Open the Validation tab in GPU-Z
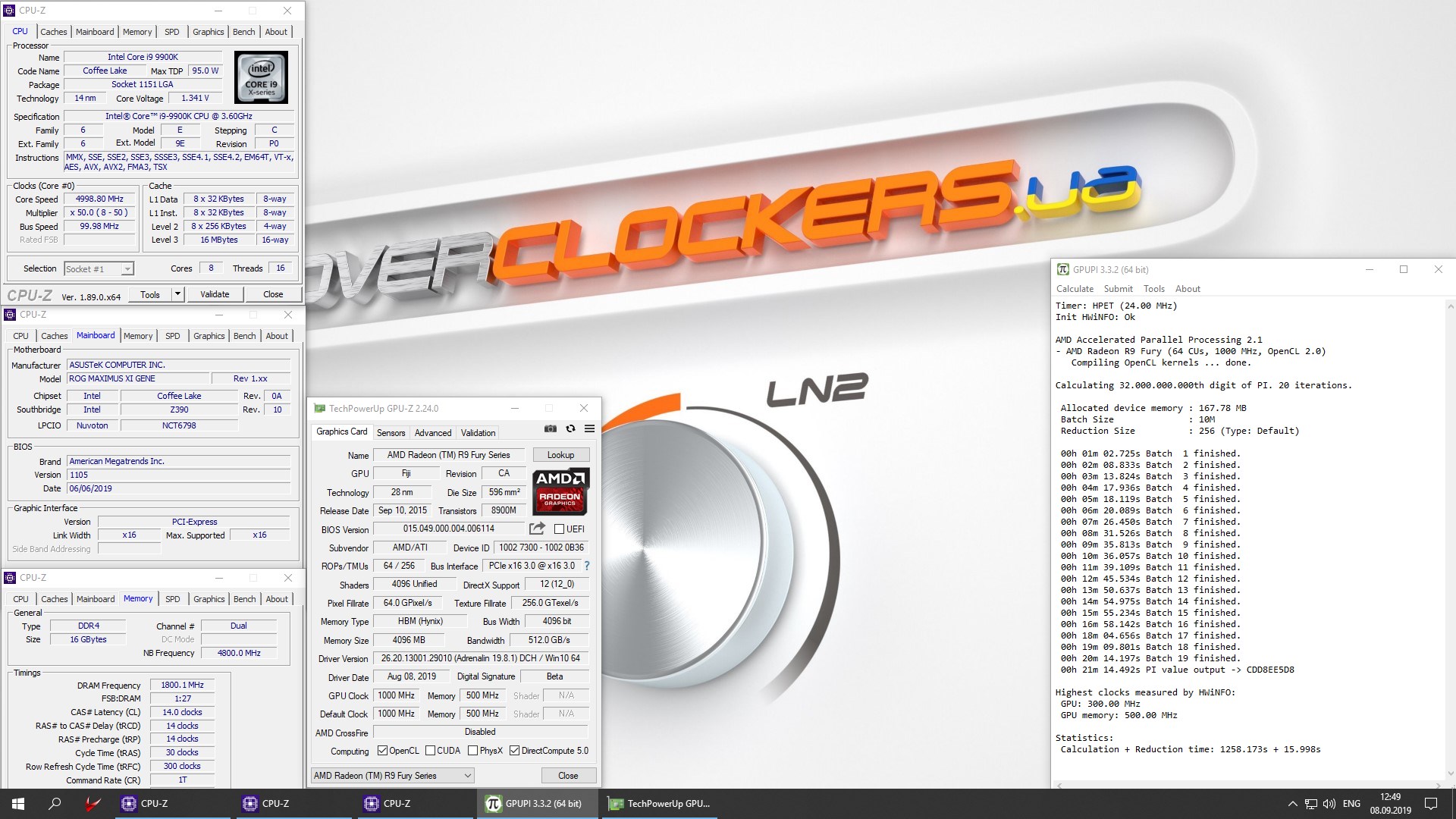Image resolution: width=1456 pixels, height=819 pixels. 478,433
